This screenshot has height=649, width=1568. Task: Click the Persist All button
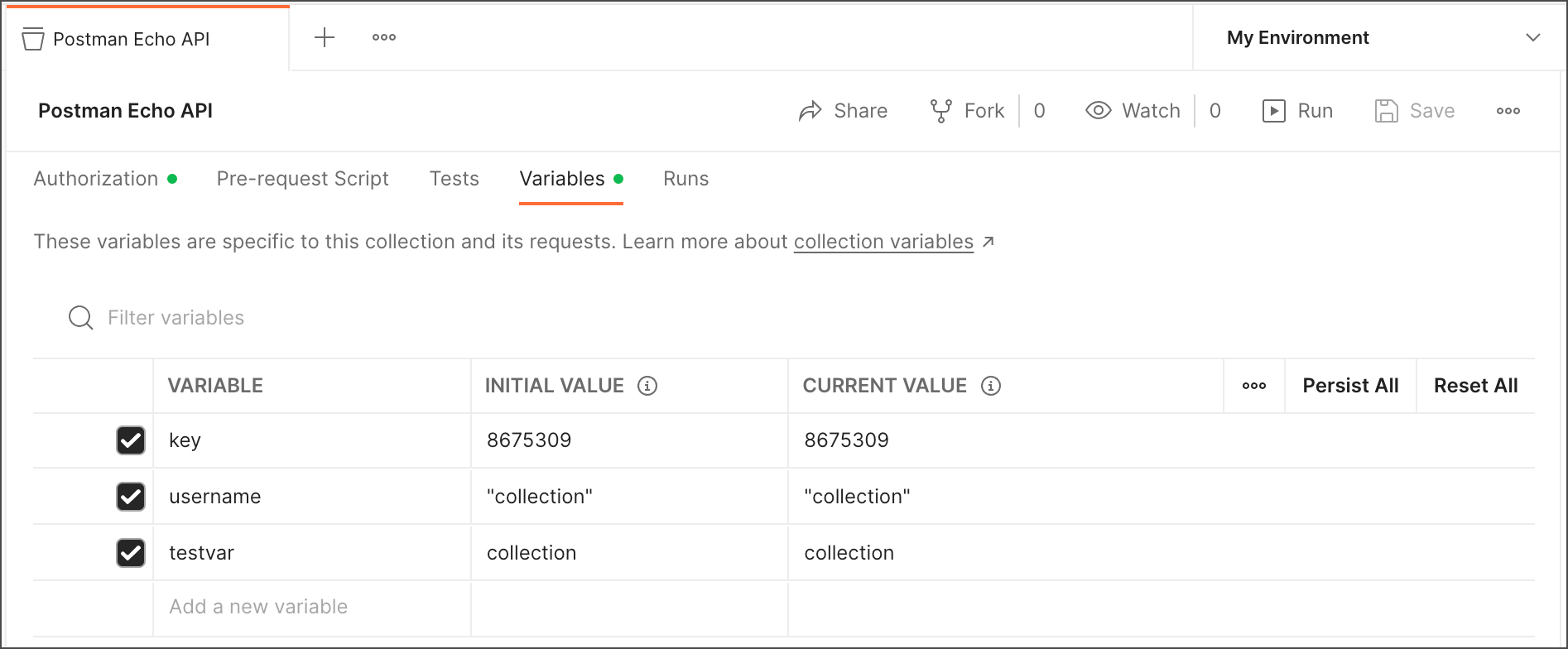coord(1350,386)
